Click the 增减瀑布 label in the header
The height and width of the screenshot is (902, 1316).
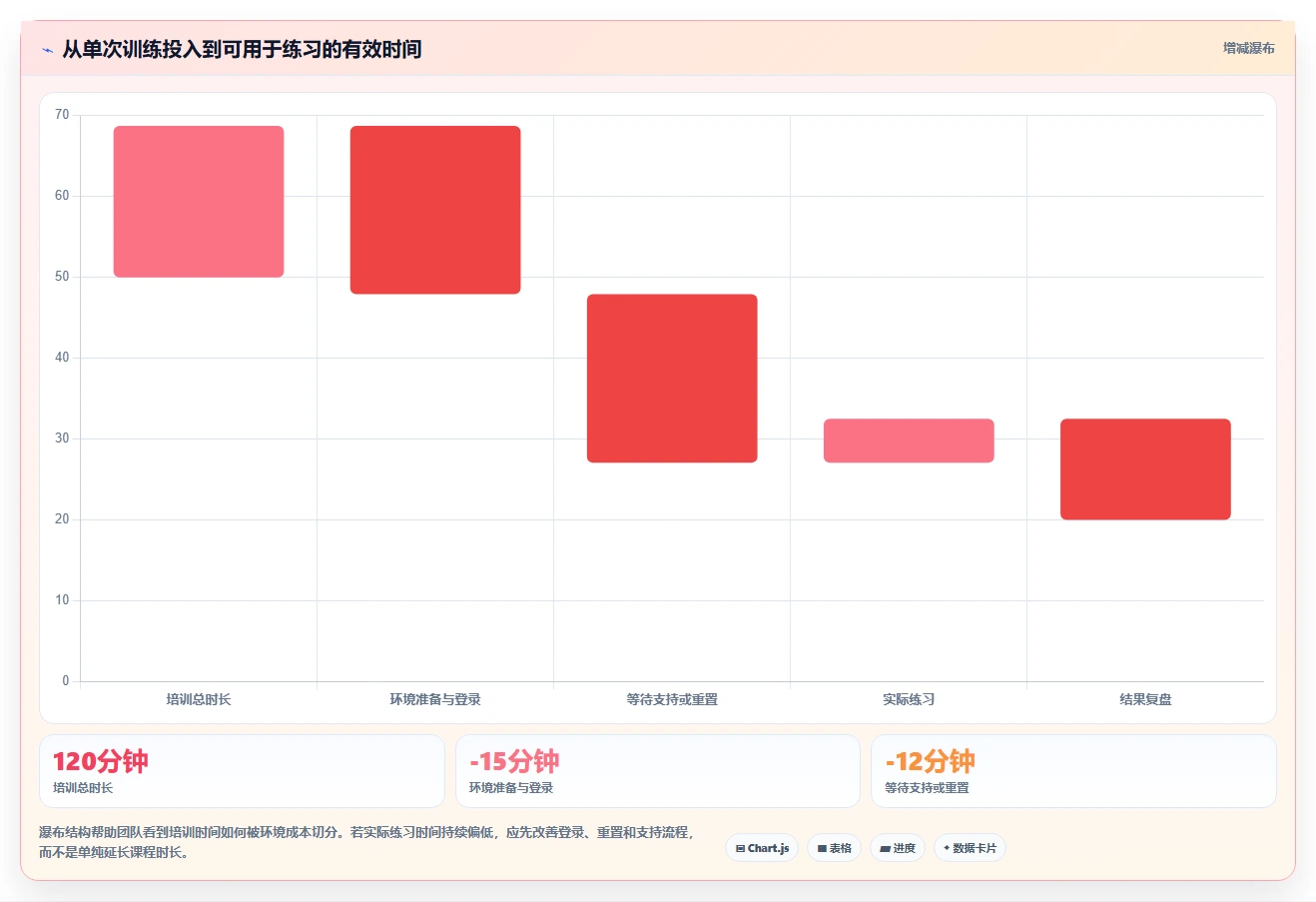[1249, 48]
